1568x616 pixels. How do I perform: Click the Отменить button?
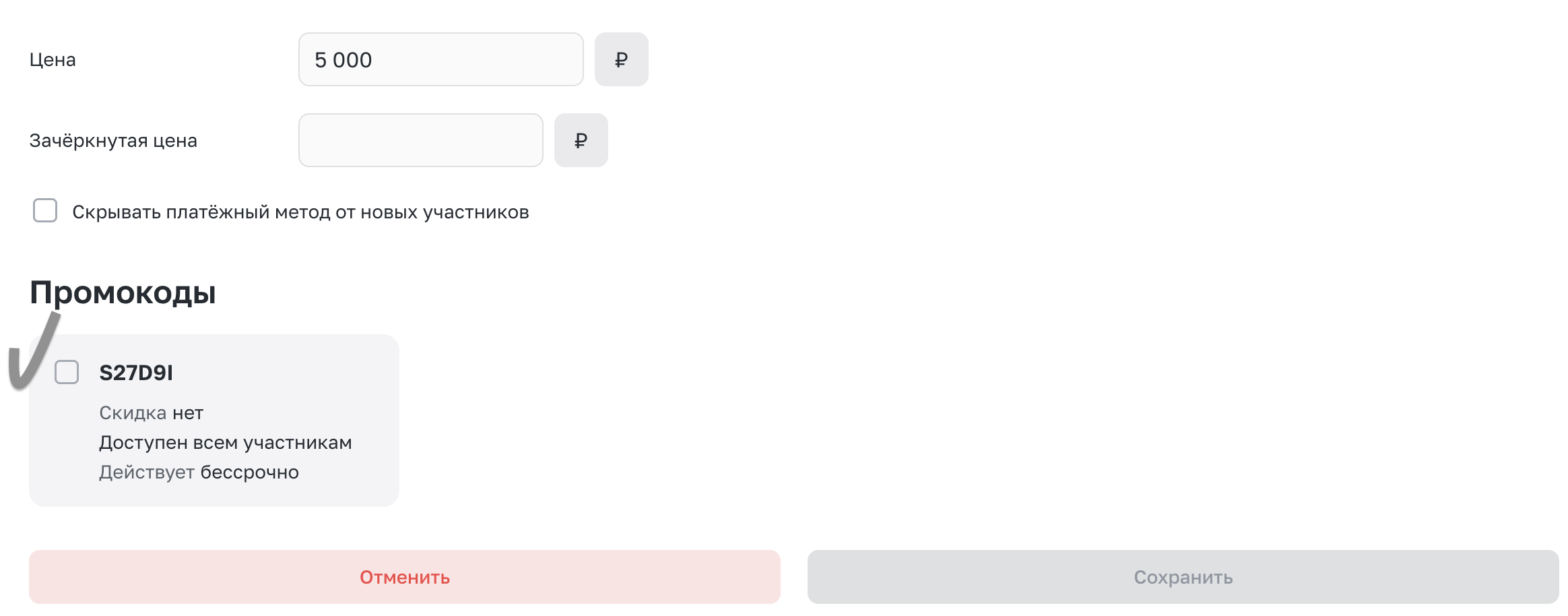tap(404, 577)
